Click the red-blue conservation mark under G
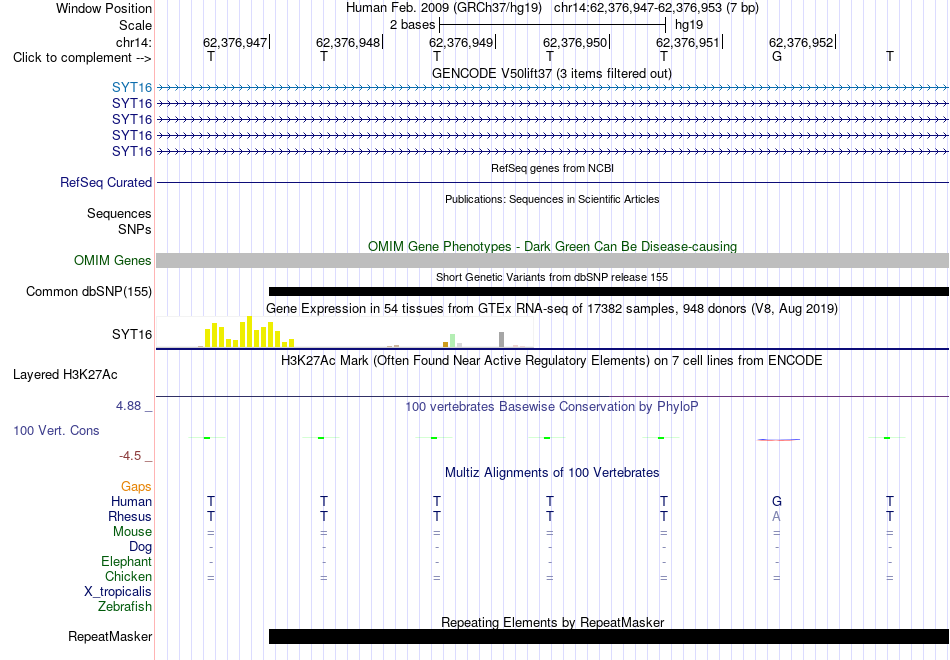Image resolution: width=950 pixels, height=660 pixels. click(x=778, y=439)
